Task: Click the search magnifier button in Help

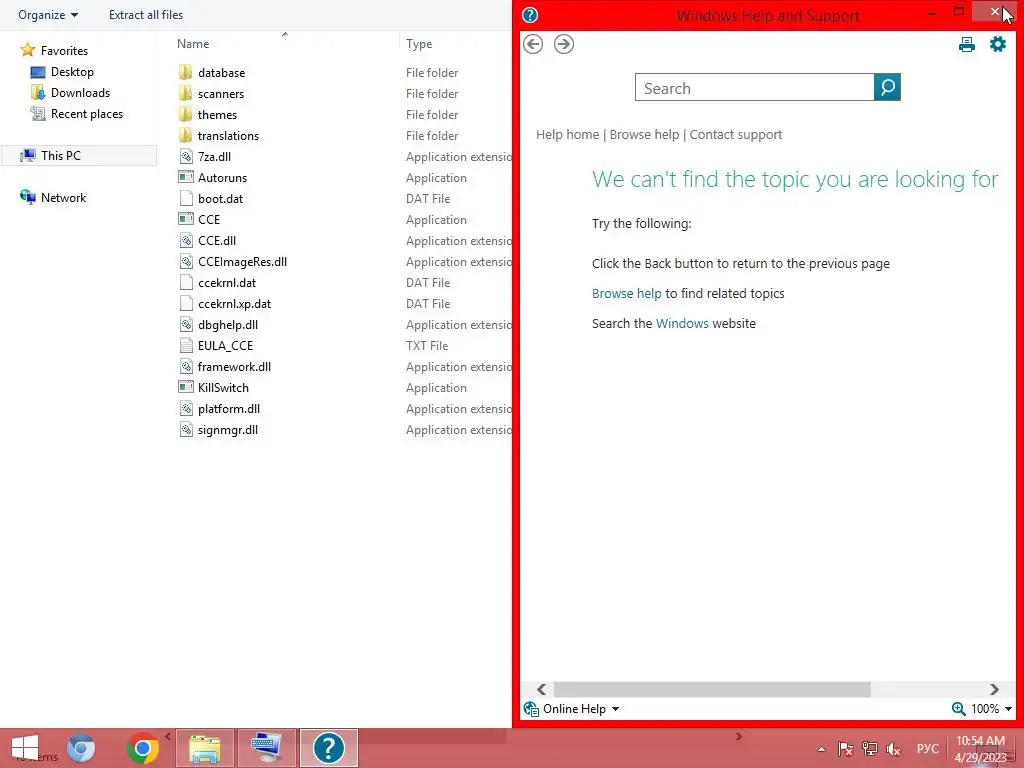Action: pos(887,88)
